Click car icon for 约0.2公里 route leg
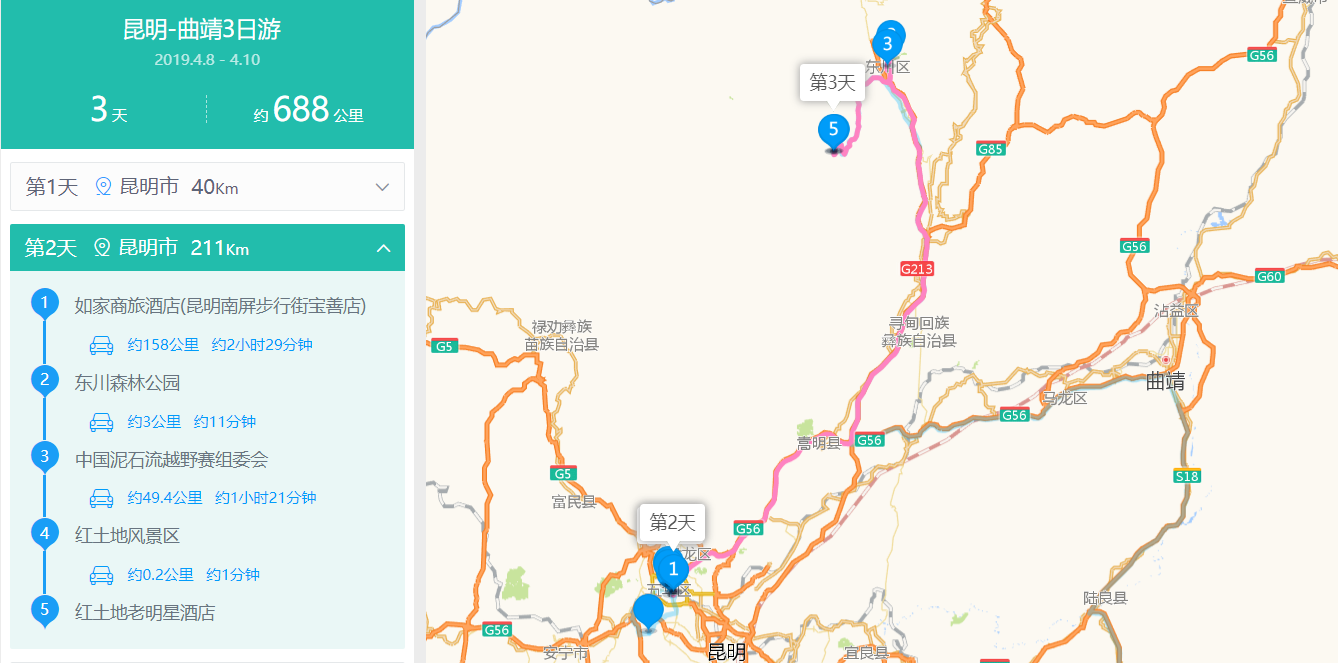The image size is (1338, 663). tap(101, 575)
